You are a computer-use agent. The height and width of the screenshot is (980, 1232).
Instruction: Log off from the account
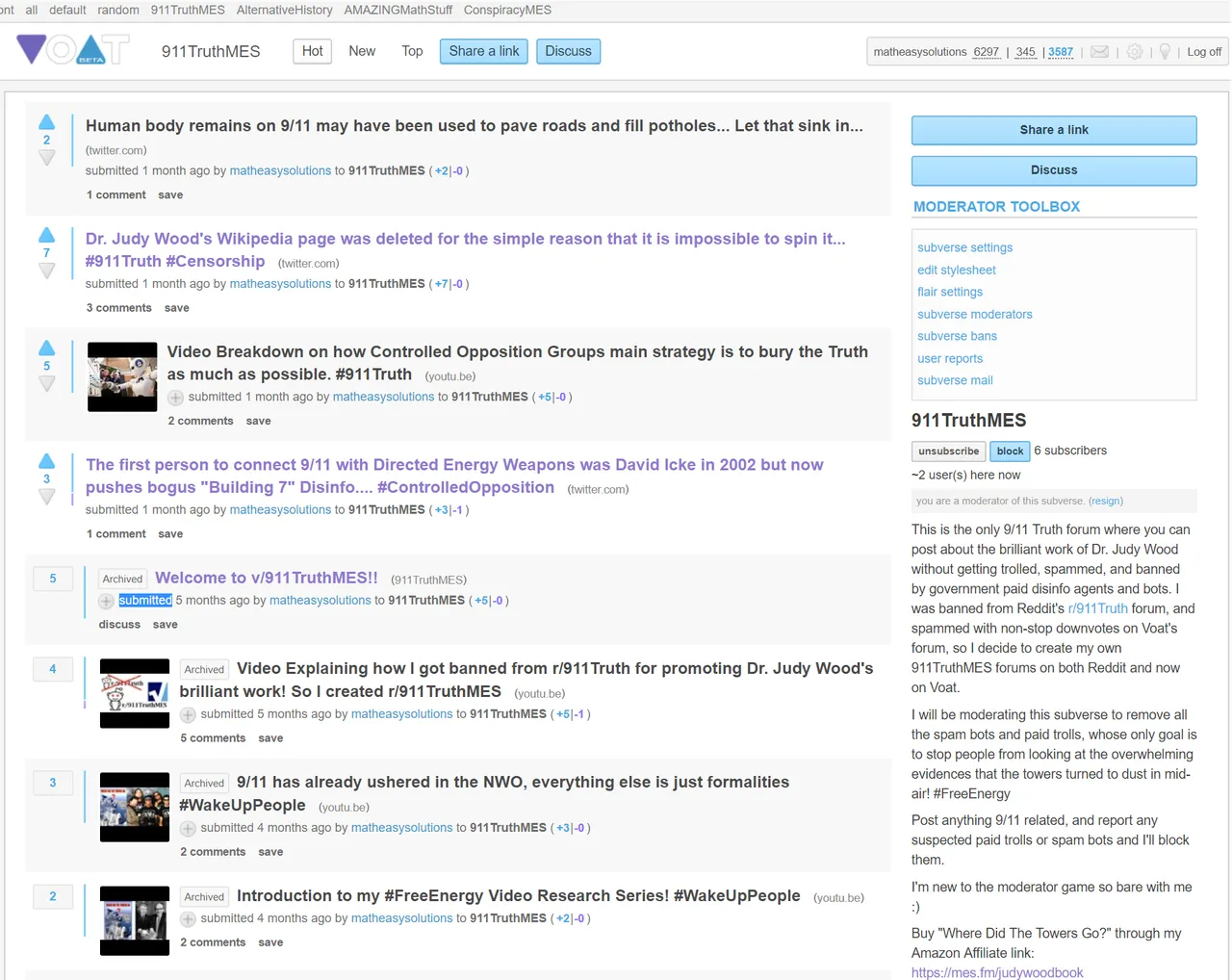(1204, 52)
